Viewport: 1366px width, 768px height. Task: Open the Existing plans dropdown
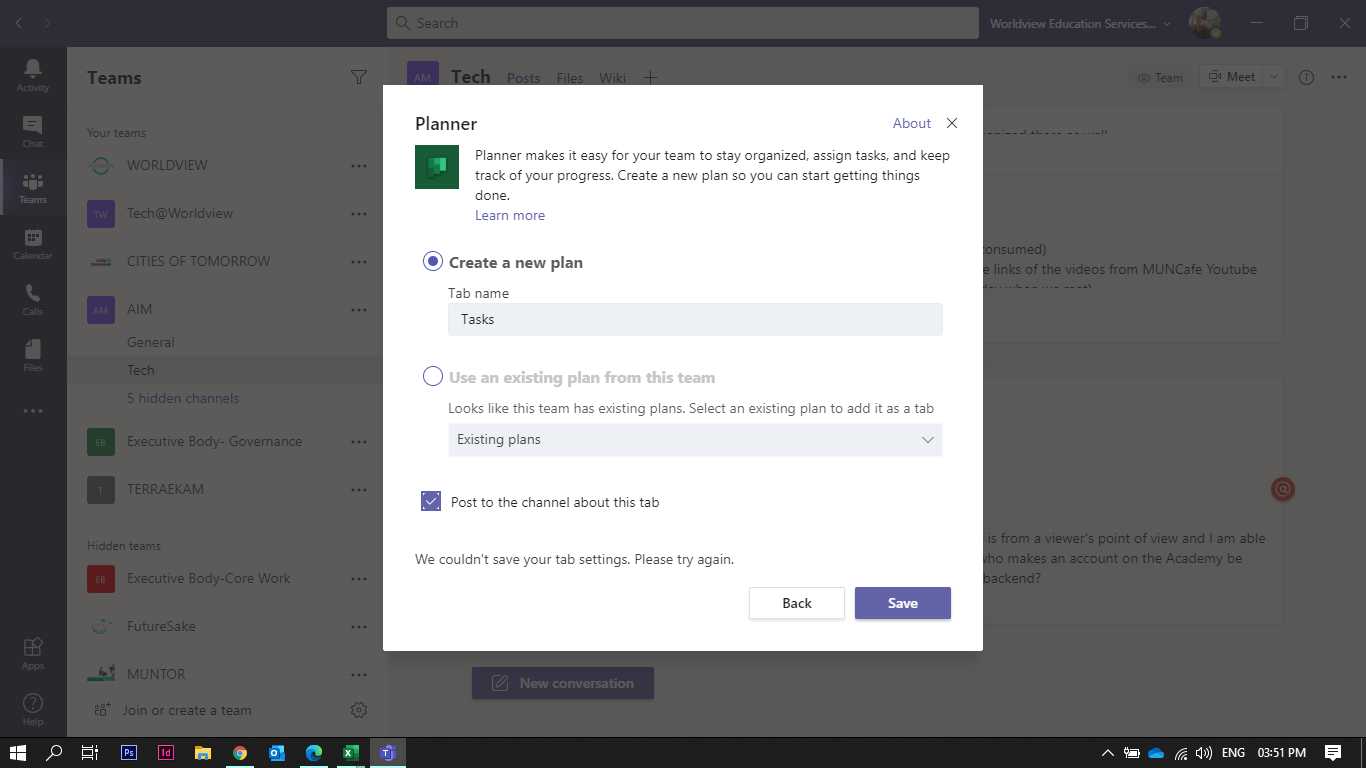[x=694, y=440]
